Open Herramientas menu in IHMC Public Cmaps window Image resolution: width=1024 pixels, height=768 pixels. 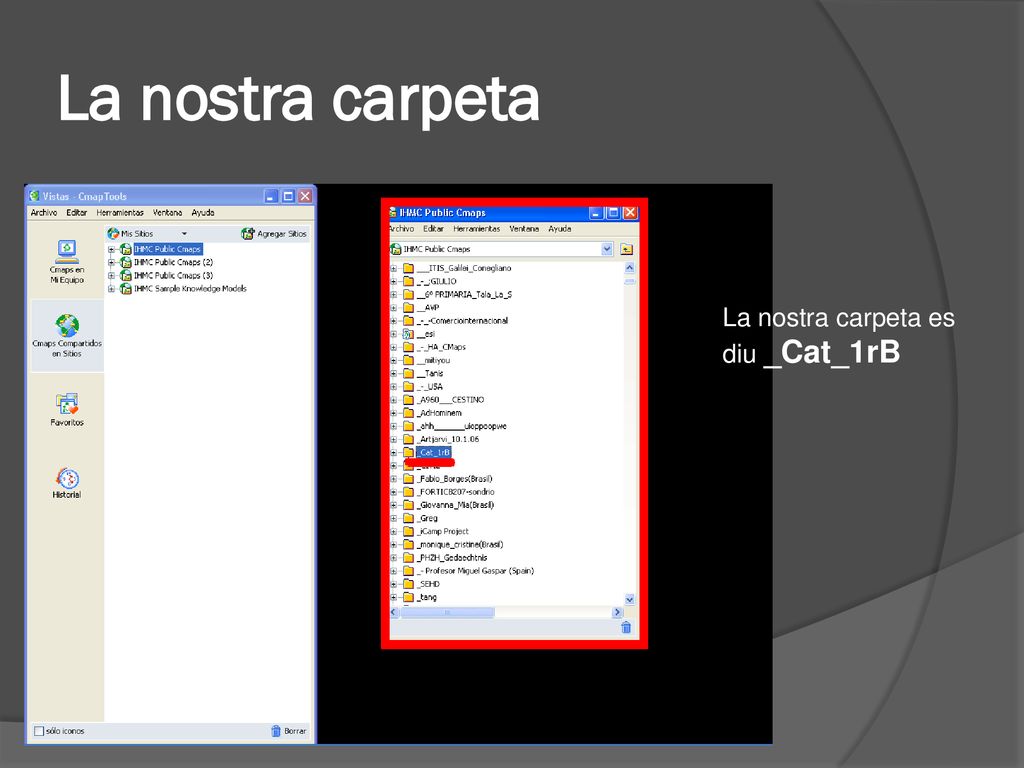click(x=476, y=229)
